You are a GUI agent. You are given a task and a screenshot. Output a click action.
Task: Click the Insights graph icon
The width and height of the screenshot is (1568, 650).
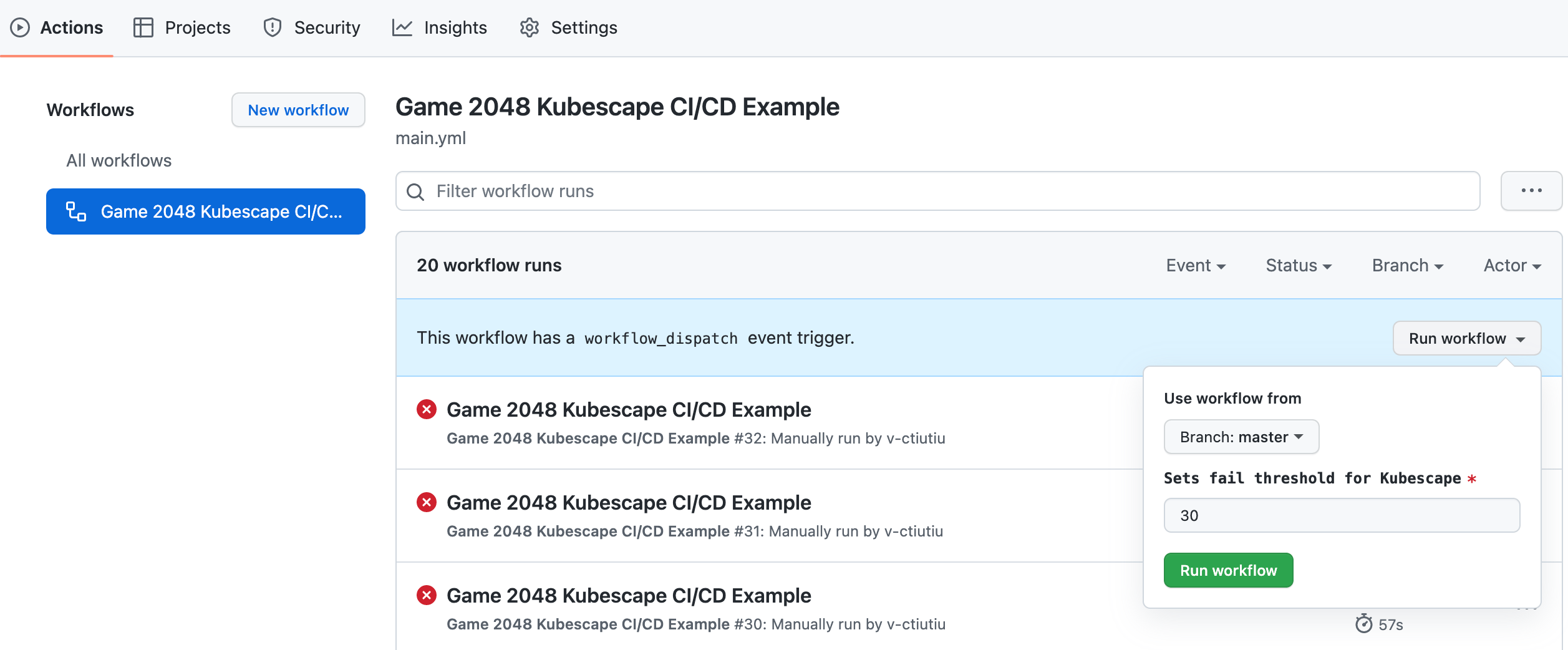click(402, 27)
